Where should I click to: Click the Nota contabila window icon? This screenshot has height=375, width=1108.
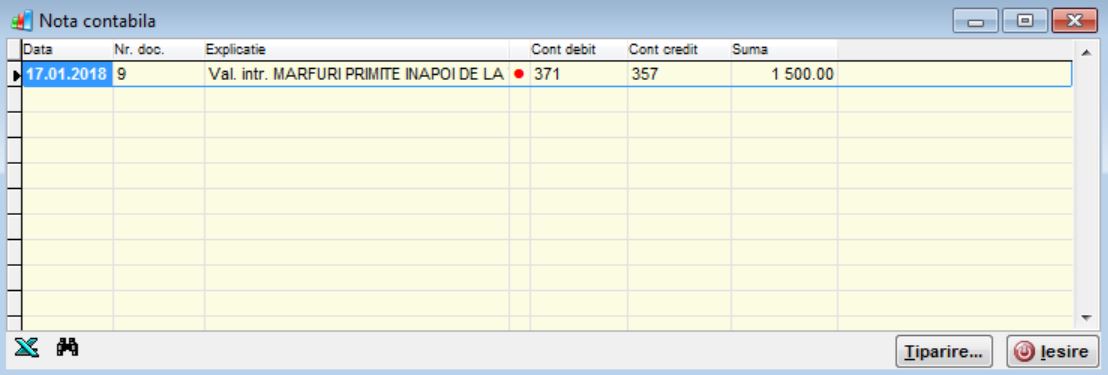[22, 20]
